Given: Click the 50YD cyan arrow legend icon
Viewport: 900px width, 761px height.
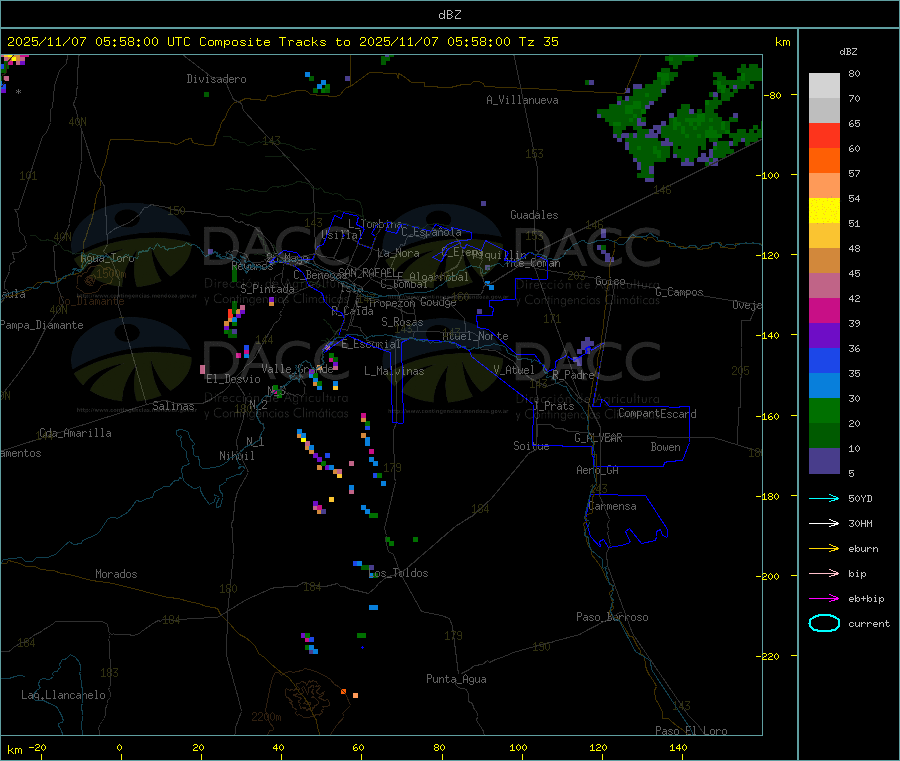Looking at the screenshot, I should point(824,498).
